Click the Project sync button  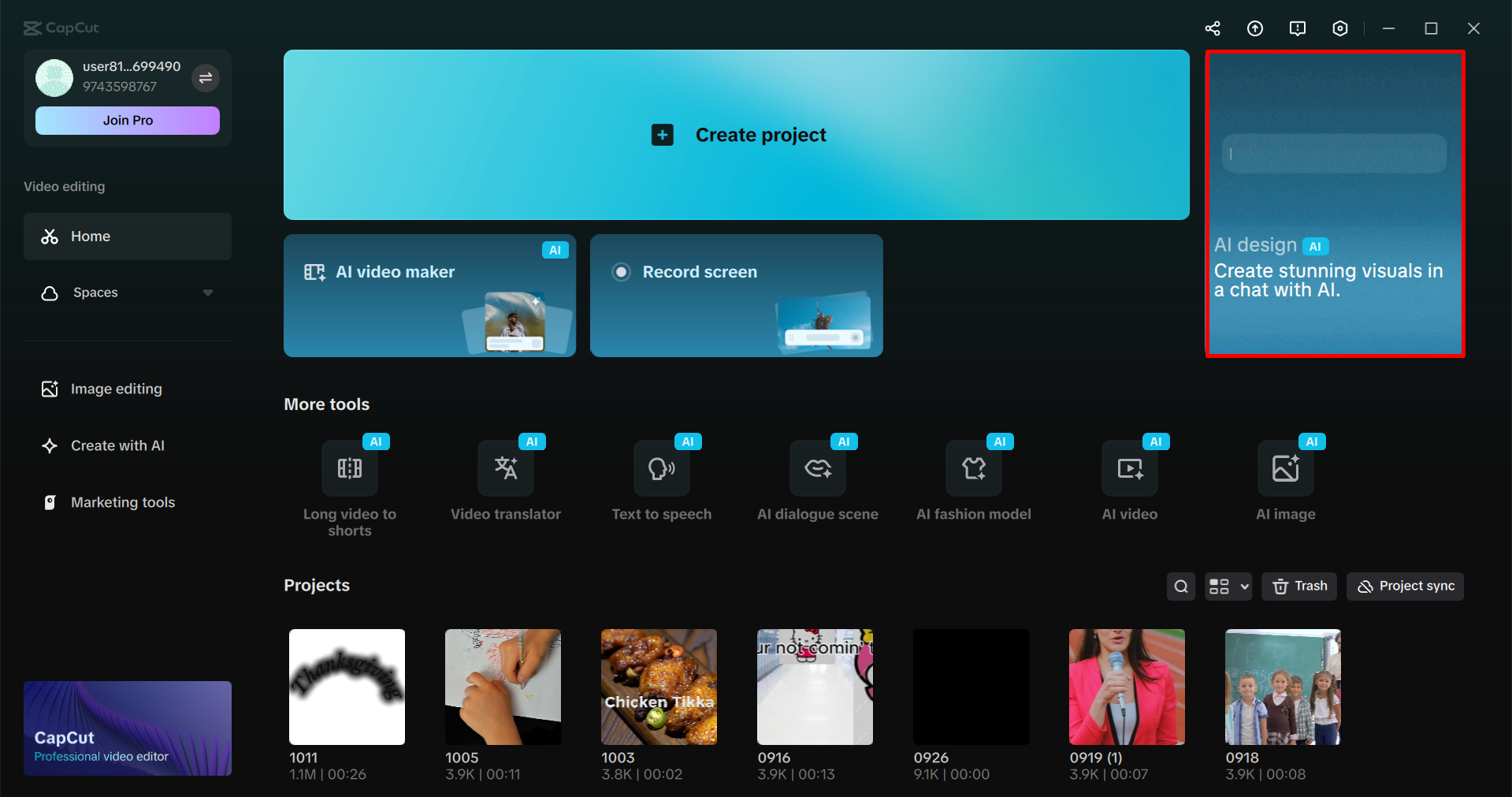pyautogui.click(x=1406, y=587)
